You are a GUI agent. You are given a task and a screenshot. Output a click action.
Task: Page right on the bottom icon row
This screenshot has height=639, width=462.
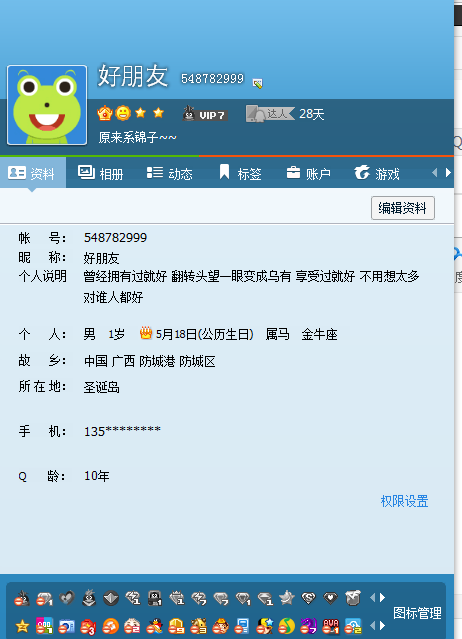(x=382, y=625)
